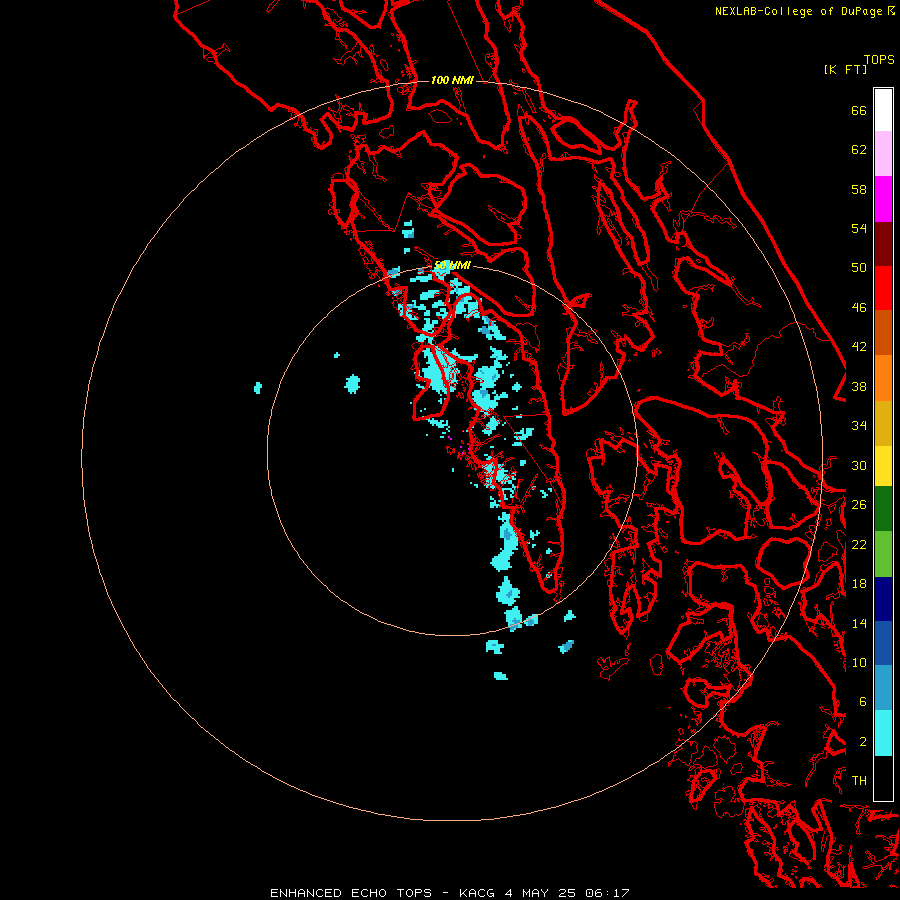Click the '2' legend value label

pos(863,742)
